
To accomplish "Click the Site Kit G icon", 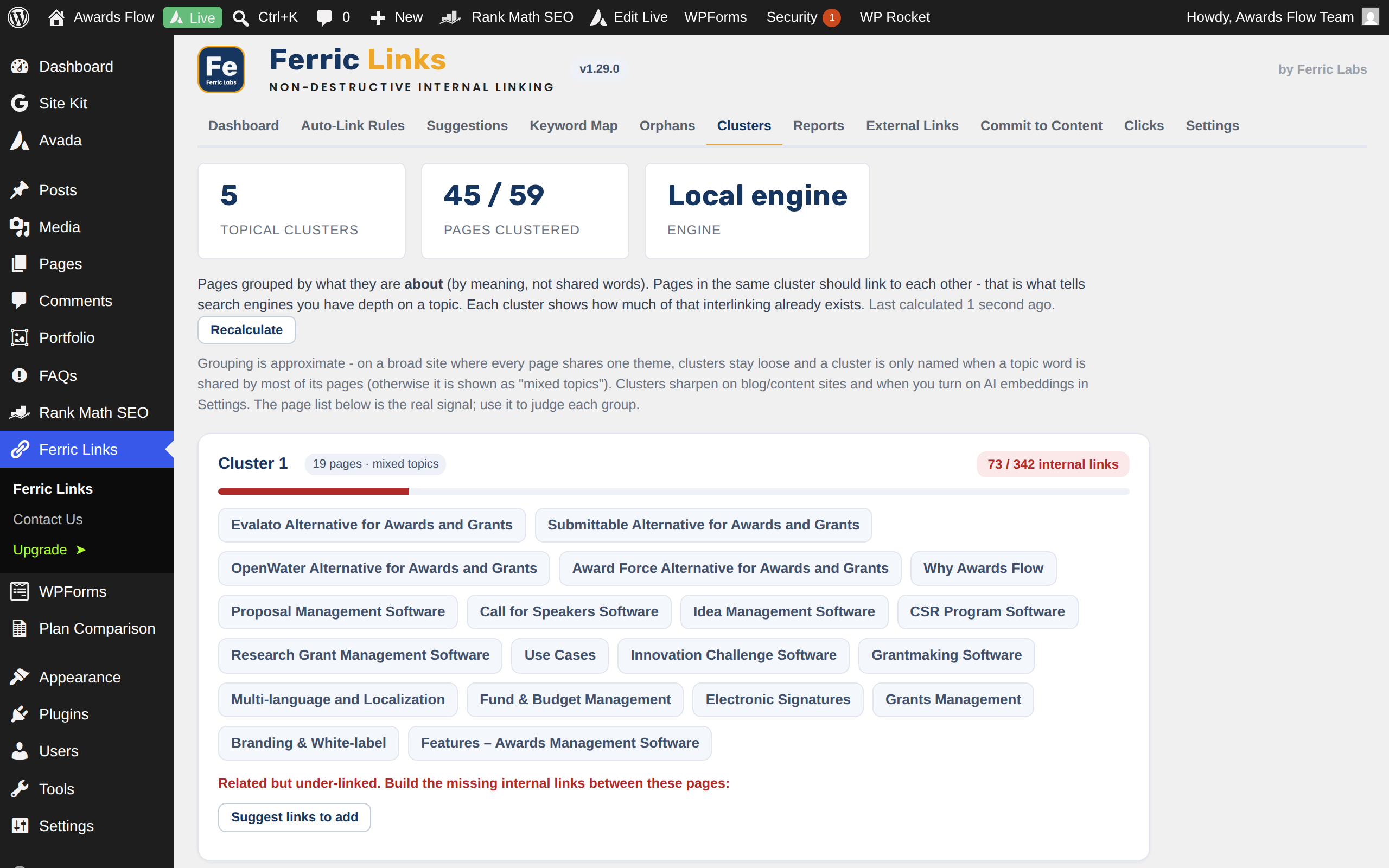I will (20, 103).
